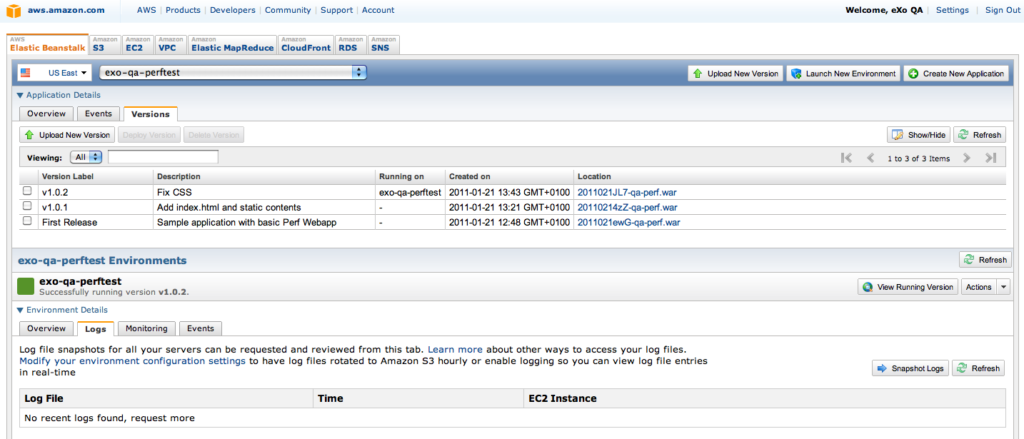1024x439 pixels.
Task: Collapse the Application Details section
Action: point(59,95)
